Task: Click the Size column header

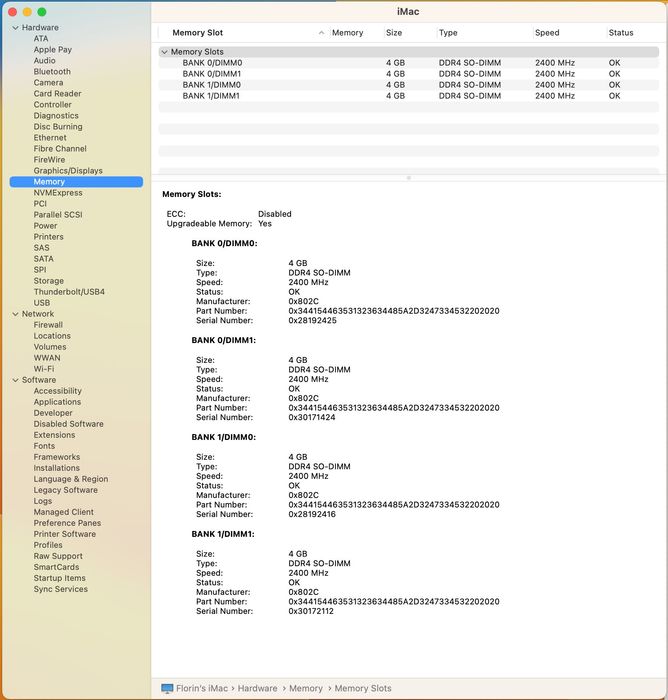Action: click(x=394, y=33)
